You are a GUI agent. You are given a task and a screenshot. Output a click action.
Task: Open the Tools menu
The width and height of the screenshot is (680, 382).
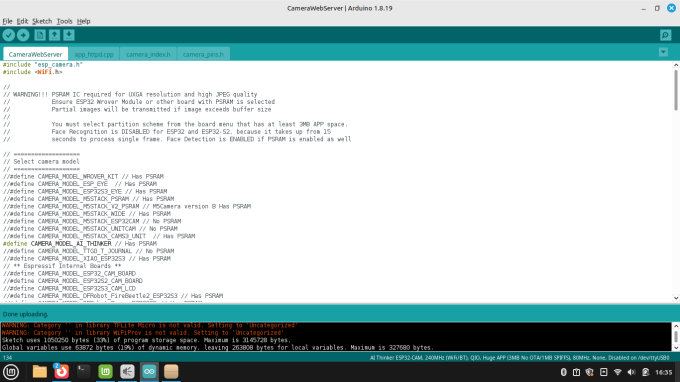coord(64,21)
